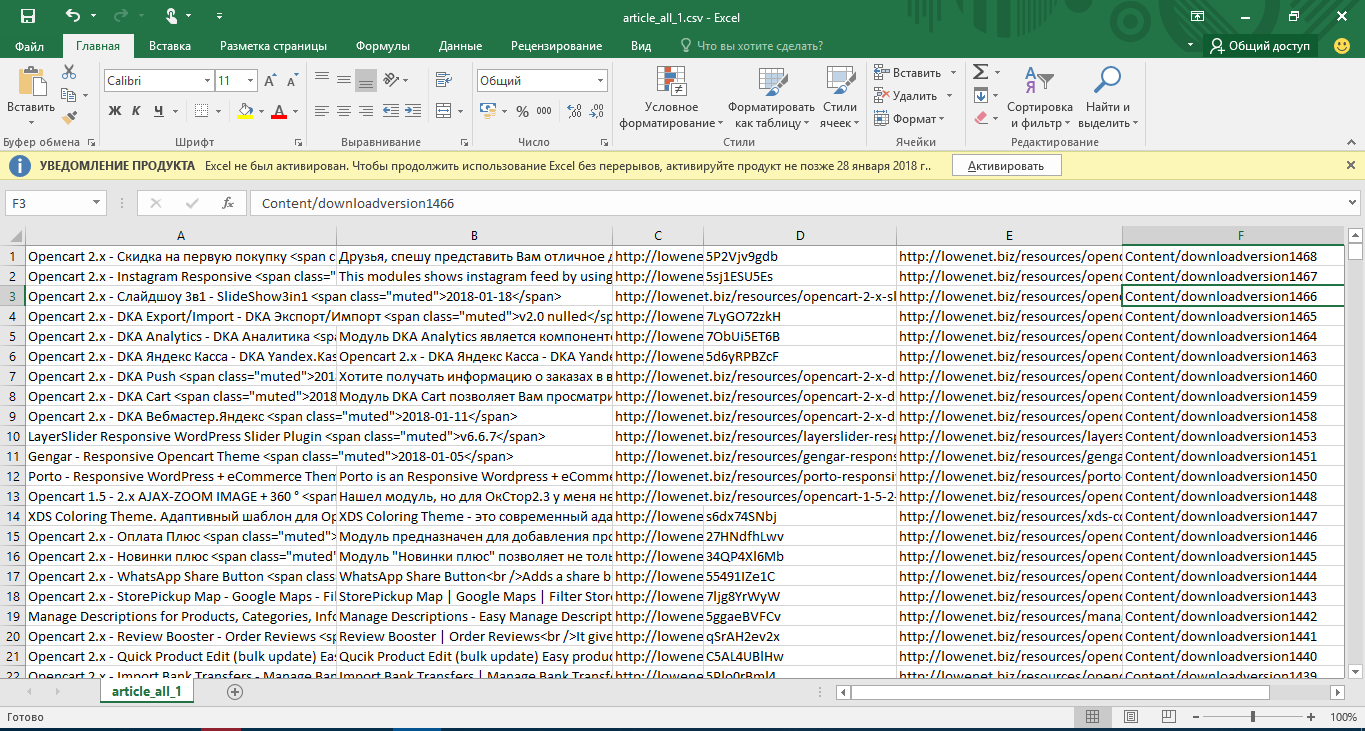1365x731 pixels.
Task: Click the cell borders icon
Action: pyautogui.click(x=203, y=110)
